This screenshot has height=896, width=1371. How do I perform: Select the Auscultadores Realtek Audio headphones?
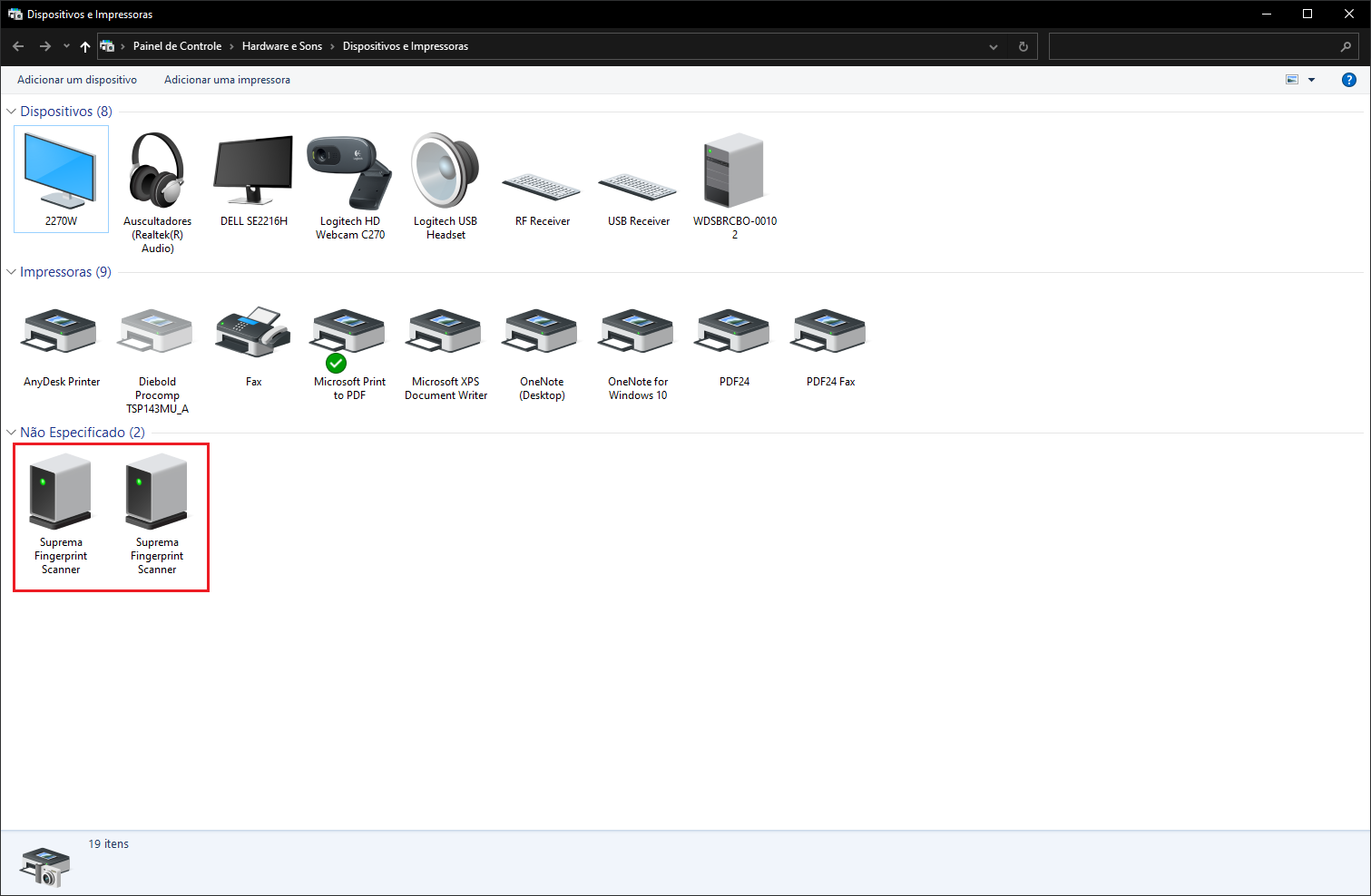157,172
